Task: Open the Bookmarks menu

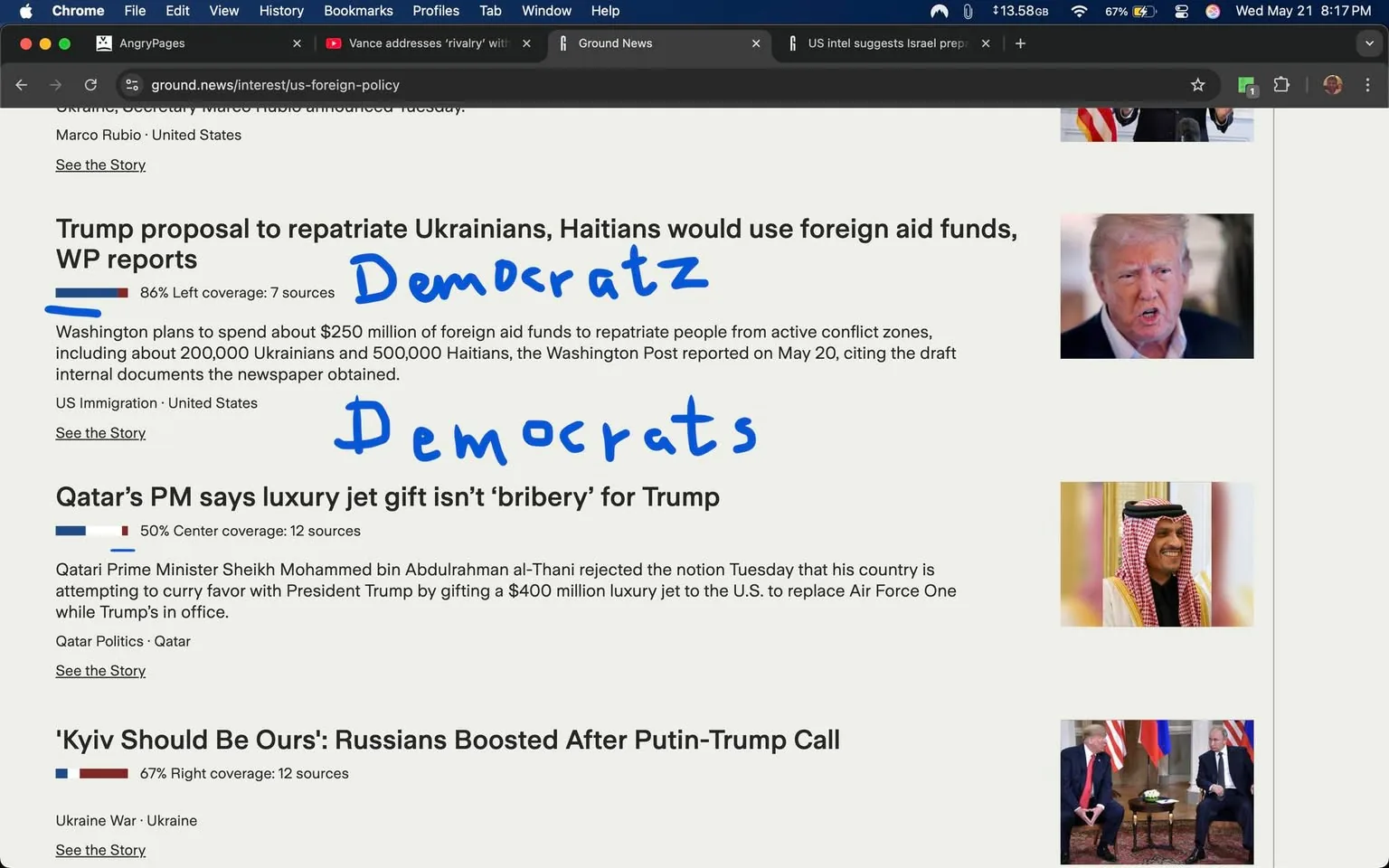Action: click(x=358, y=11)
